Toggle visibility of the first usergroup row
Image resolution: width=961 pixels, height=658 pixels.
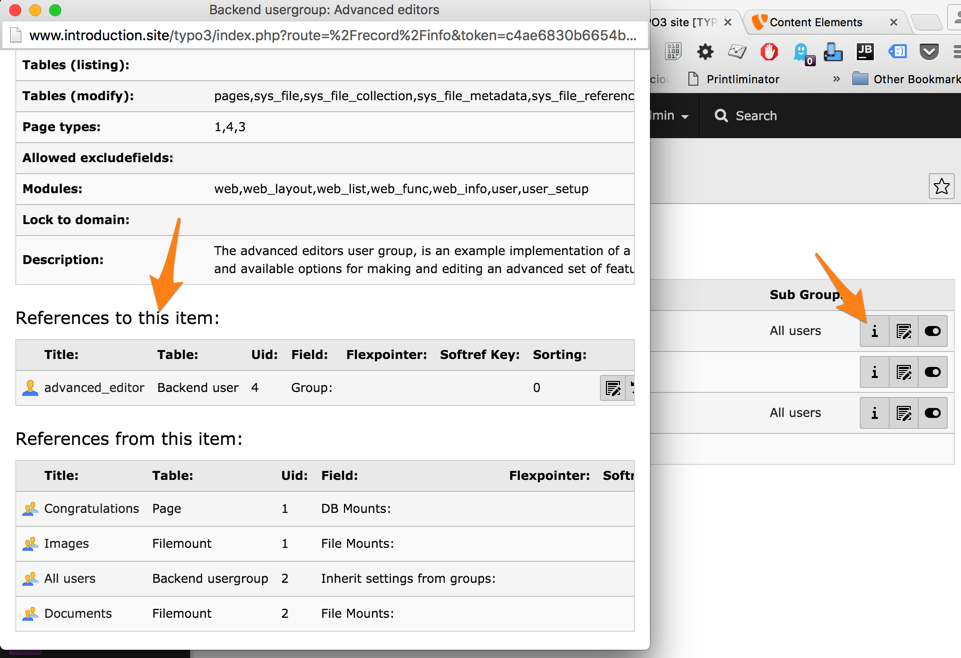(x=933, y=331)
